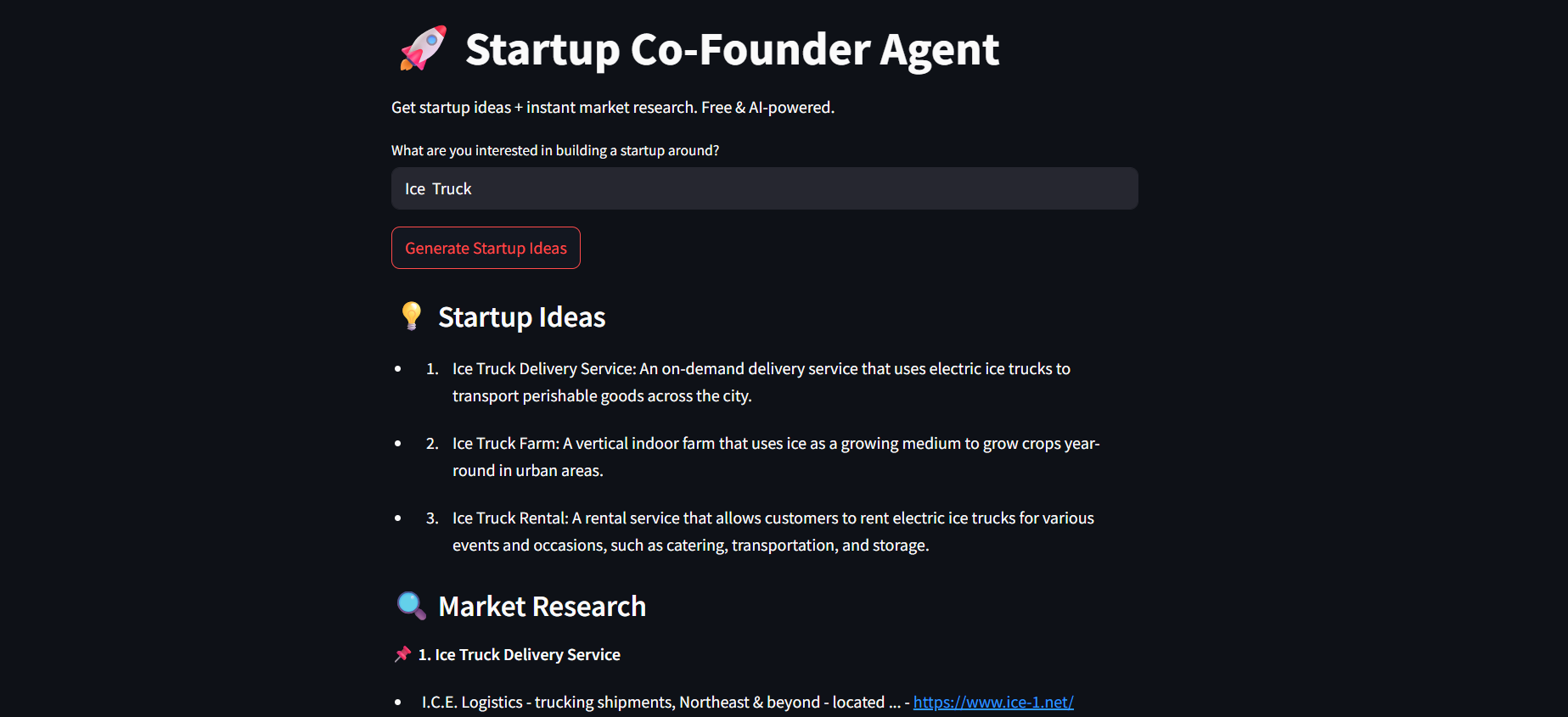
Task: Click the number 2 marker in ideas list
Action: click(x=432, y=444)
